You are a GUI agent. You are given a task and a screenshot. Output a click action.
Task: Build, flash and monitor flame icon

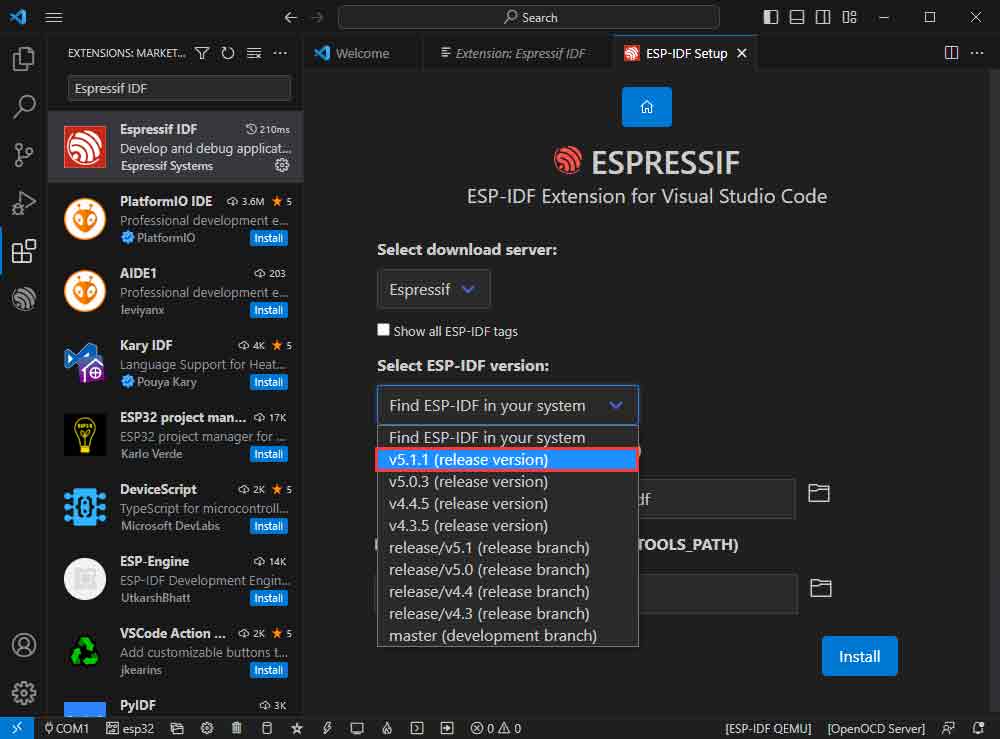click(387, 728)
